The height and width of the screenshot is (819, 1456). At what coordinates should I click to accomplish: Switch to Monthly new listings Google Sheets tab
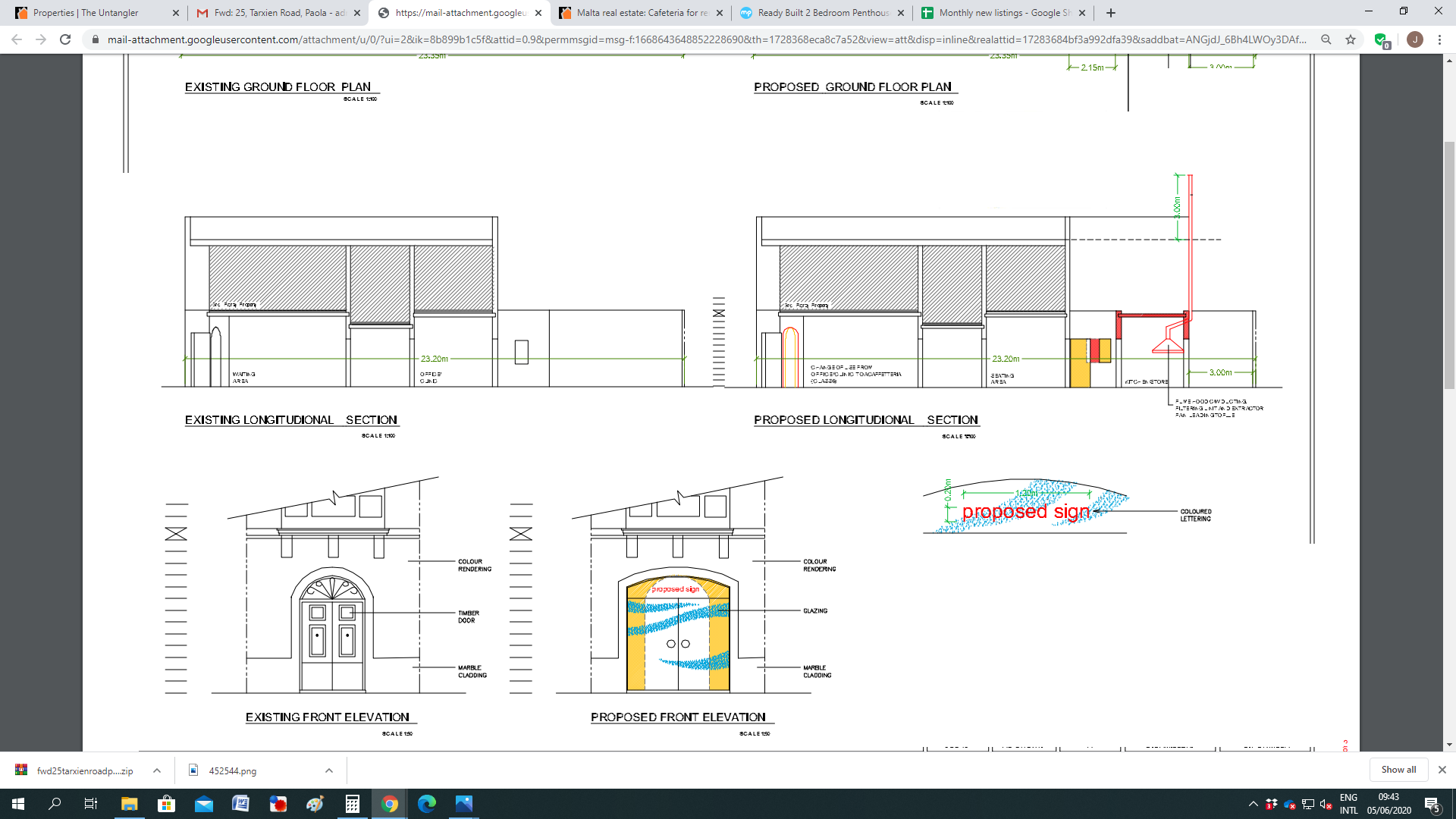tap(1003, 13)
